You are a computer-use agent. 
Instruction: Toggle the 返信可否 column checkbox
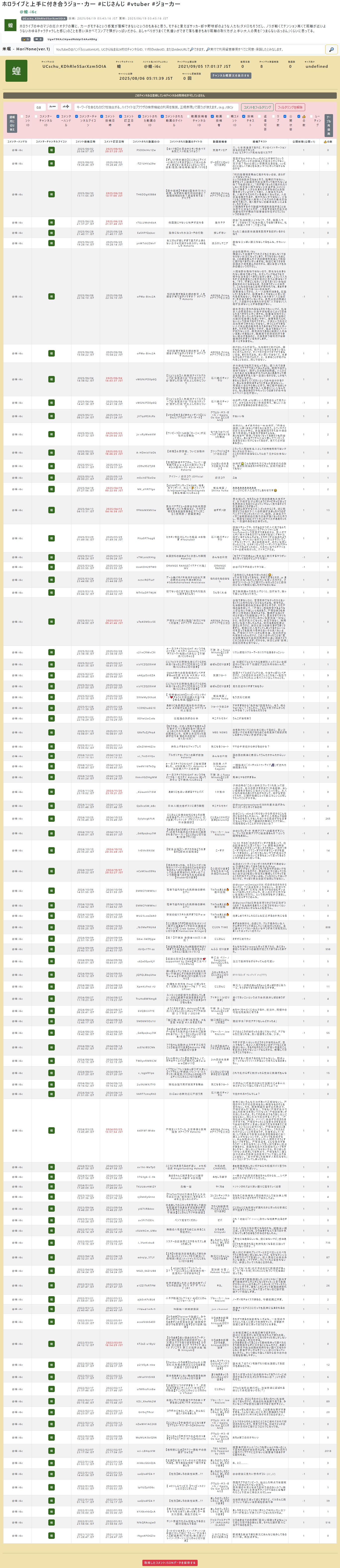(260, 116)
